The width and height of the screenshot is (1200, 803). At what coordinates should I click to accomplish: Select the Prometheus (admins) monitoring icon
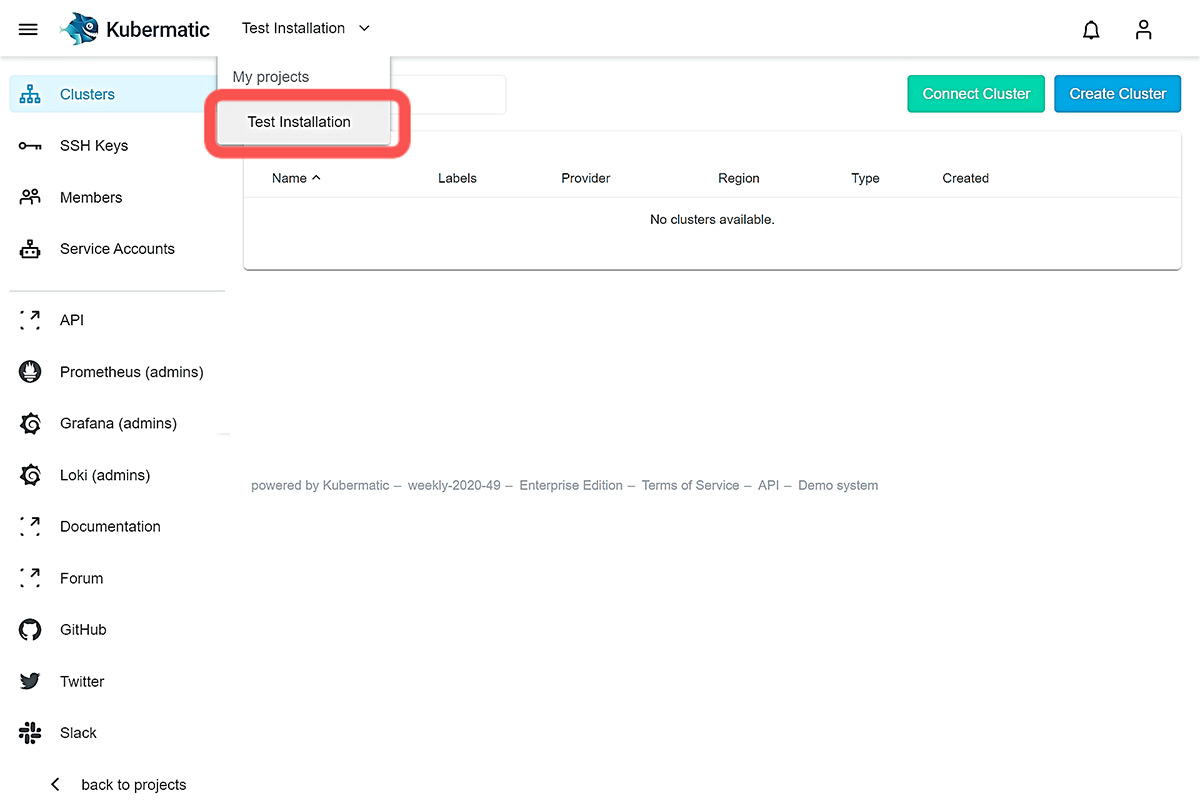click(29, 371)
